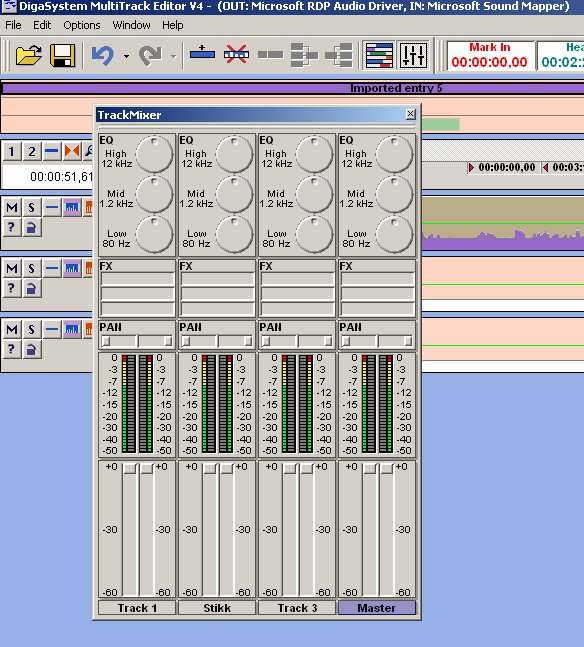Open the undo history dropdown arrow
The image size is (584, 647).
tap(126, 56)
